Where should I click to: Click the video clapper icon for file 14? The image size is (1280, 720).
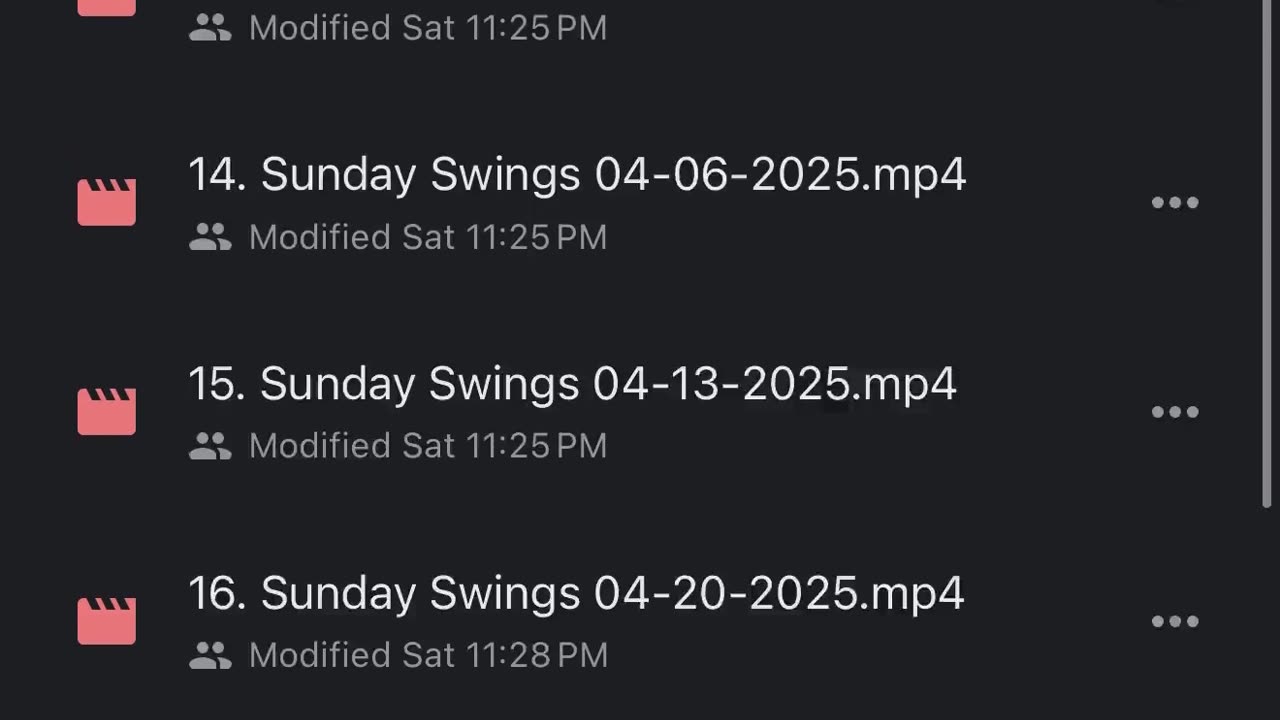(107, 202)
